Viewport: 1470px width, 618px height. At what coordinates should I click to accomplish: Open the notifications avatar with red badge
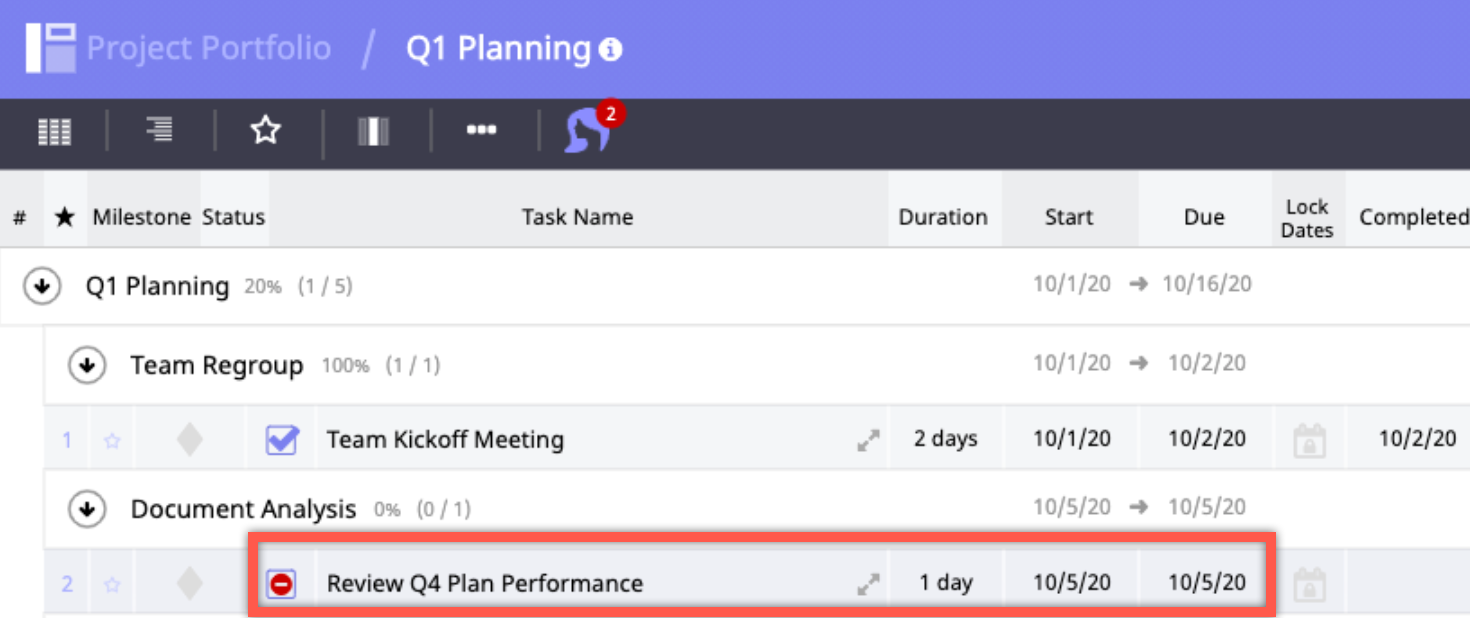tap(588, 131)
